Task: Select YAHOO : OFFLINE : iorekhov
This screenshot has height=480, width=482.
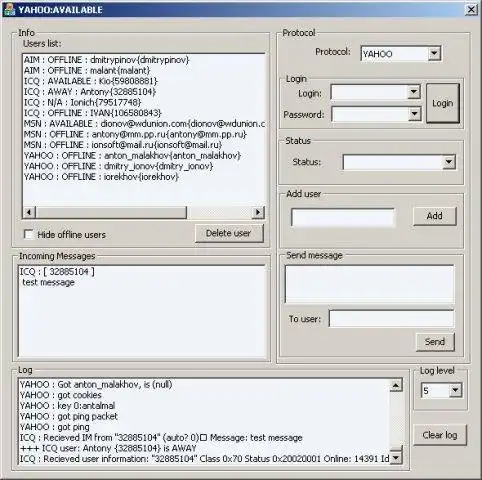Action: click(101, 177)
